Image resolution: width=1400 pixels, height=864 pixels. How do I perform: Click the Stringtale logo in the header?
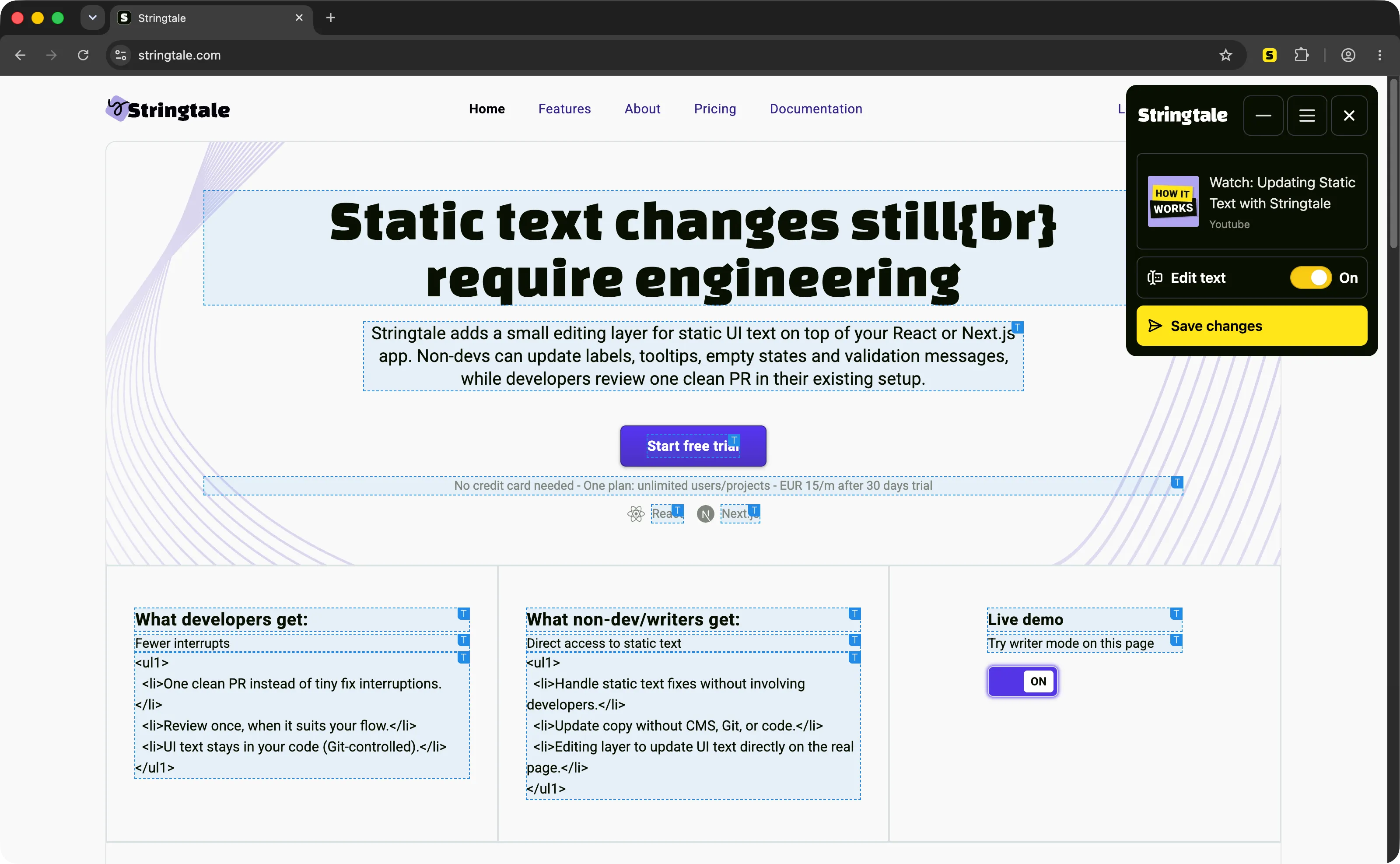click(168, 109)
